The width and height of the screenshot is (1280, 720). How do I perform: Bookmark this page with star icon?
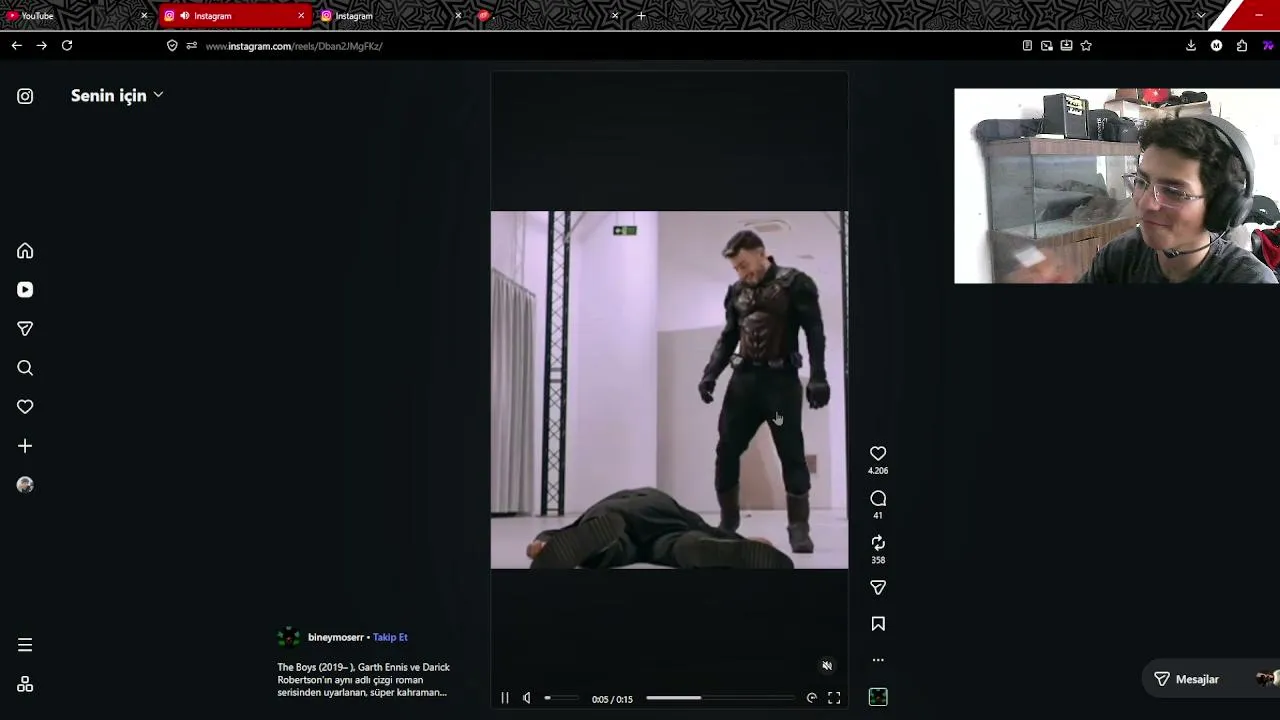(1086, 46)
